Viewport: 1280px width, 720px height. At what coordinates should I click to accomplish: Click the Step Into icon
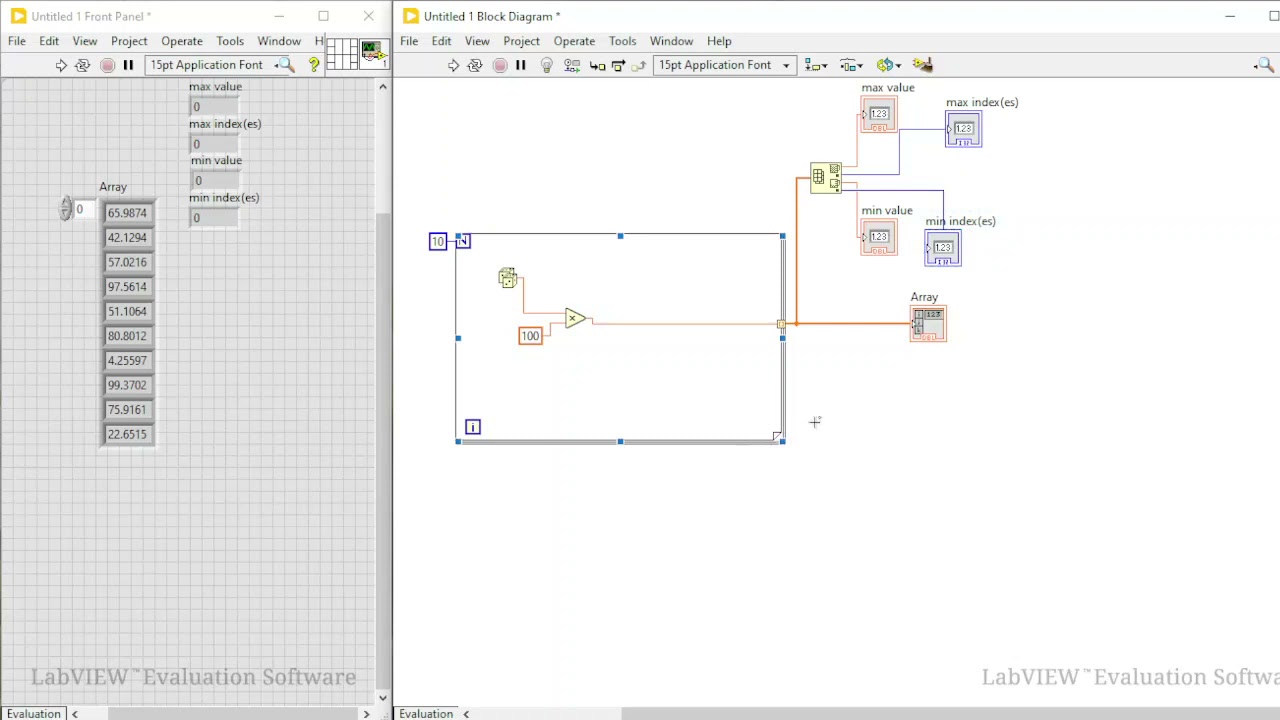597,65
